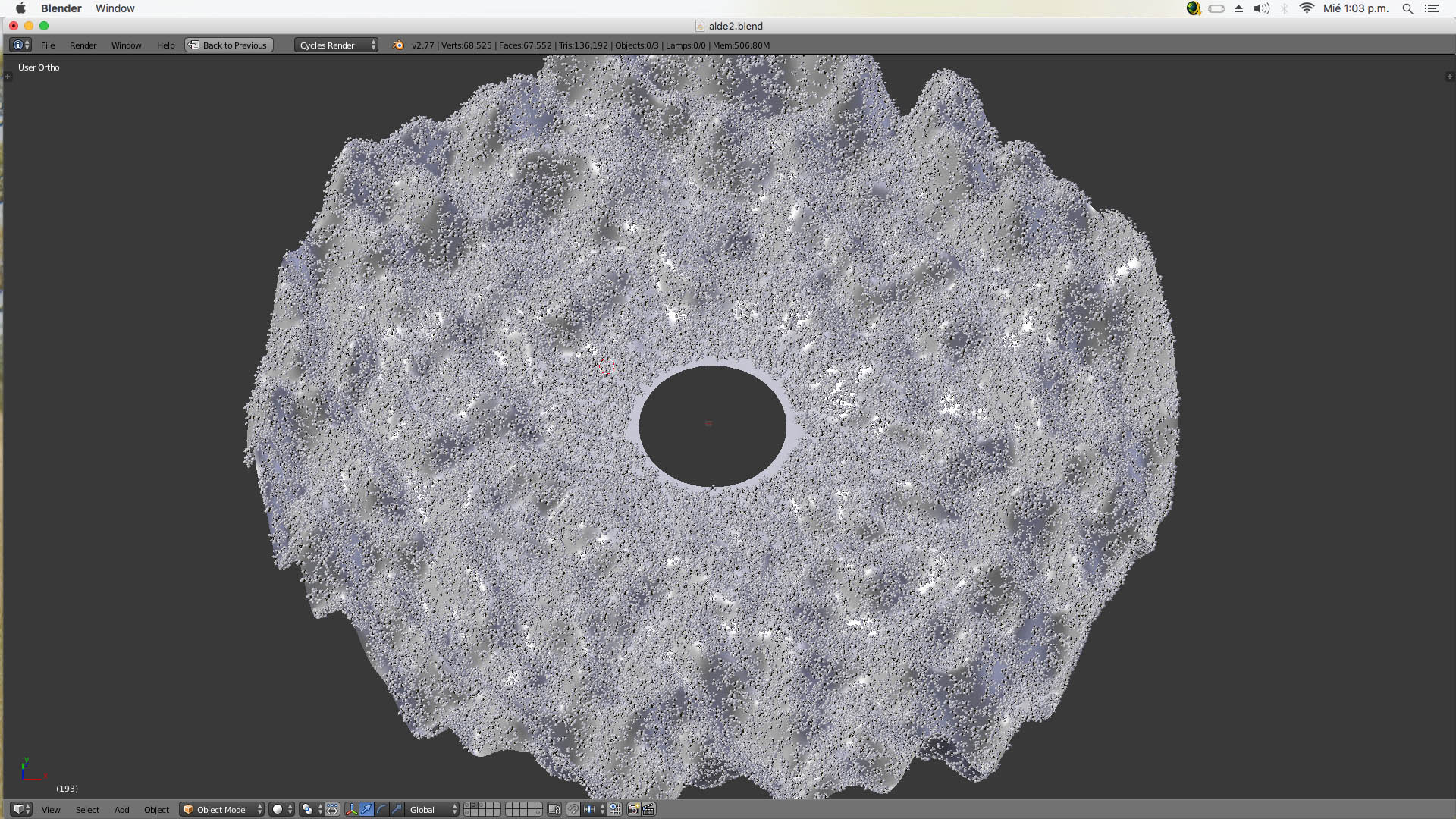Select the translate manipulator arrow icon
This screenshot has width=1456, height=819.
click(366, 810)
